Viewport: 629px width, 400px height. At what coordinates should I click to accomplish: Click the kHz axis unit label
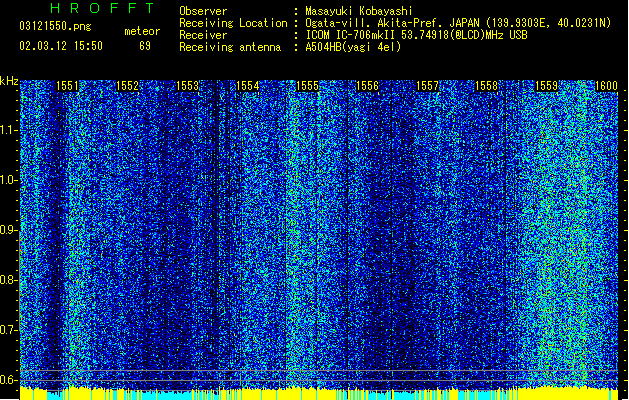click(x=9, y=81)
